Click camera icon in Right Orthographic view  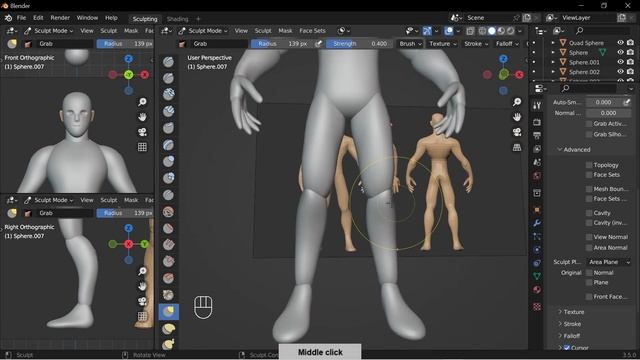click(142, 301)
